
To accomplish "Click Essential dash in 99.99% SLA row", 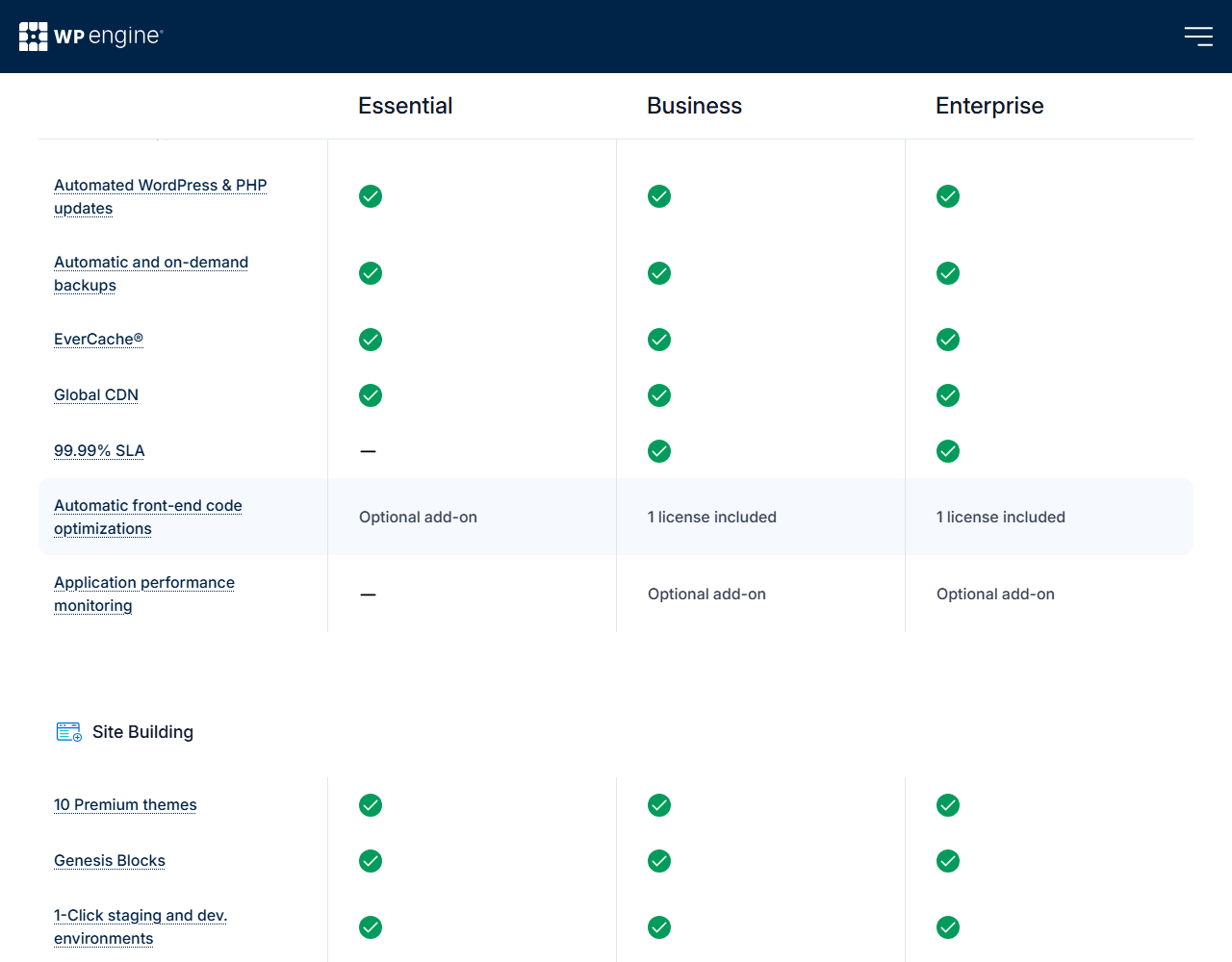I will click(368, 451).
